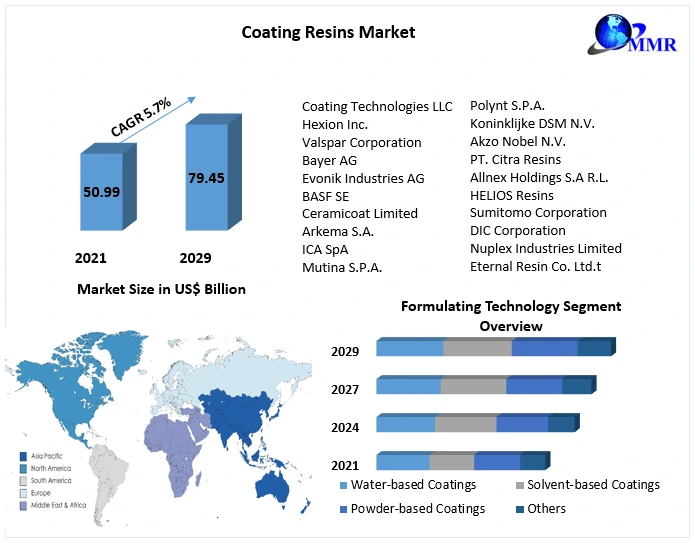This screenshot has height=543, width=695.
Task: Click Hexion Inc. in the company list
Action: click(335, 125)
